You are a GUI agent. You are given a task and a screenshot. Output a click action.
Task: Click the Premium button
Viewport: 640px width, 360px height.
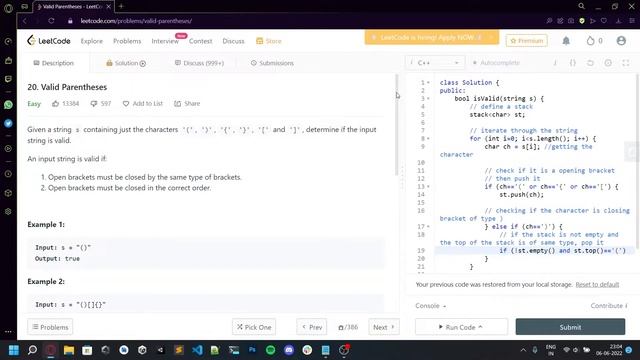point(527,40)
